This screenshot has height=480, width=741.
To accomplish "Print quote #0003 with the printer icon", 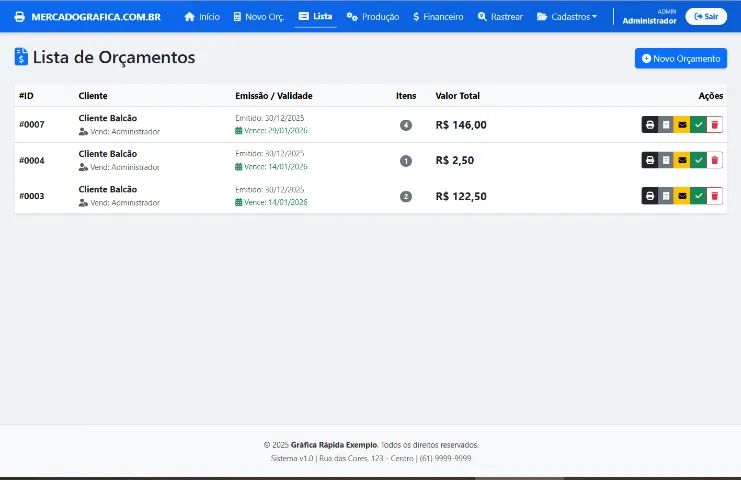I will 650,196.
